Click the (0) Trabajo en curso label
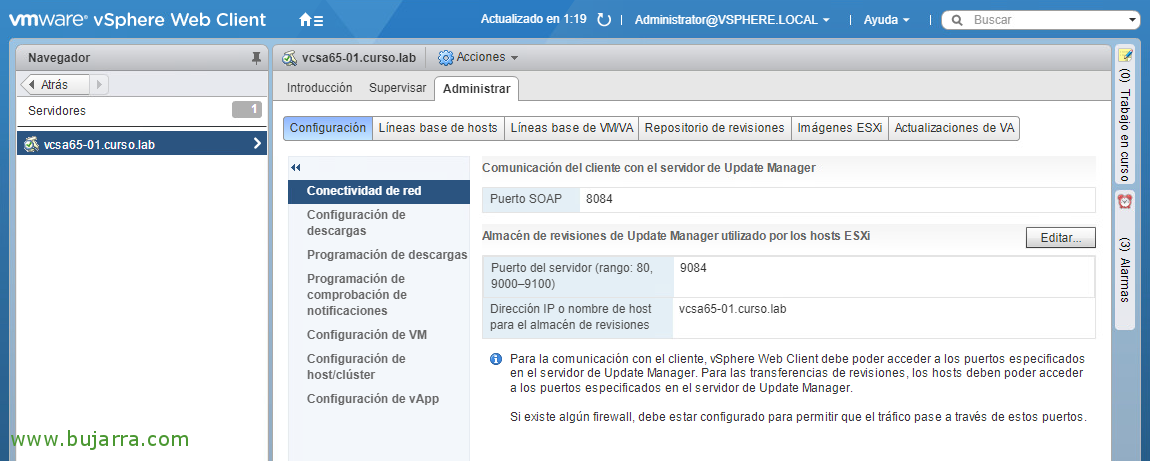 (x=1124, y=125)
